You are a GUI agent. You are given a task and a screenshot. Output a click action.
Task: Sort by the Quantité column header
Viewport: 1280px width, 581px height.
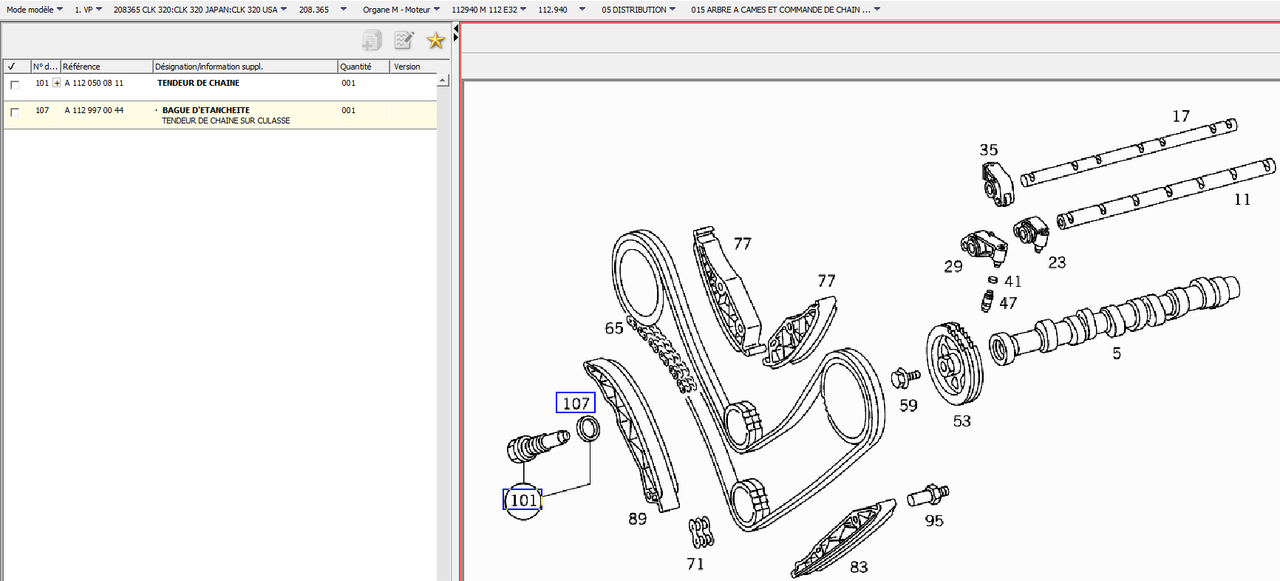click(x=364, y=66)
